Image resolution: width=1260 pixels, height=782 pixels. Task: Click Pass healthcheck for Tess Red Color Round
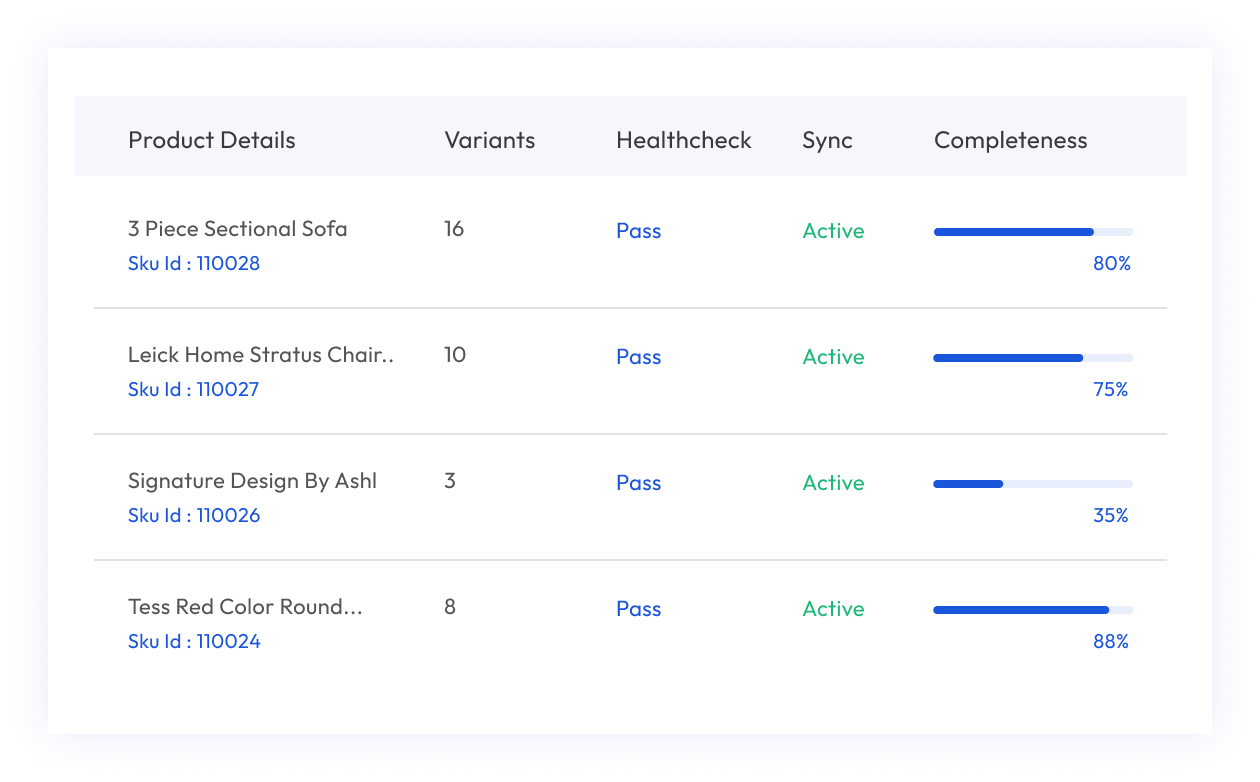coord(638,609)
